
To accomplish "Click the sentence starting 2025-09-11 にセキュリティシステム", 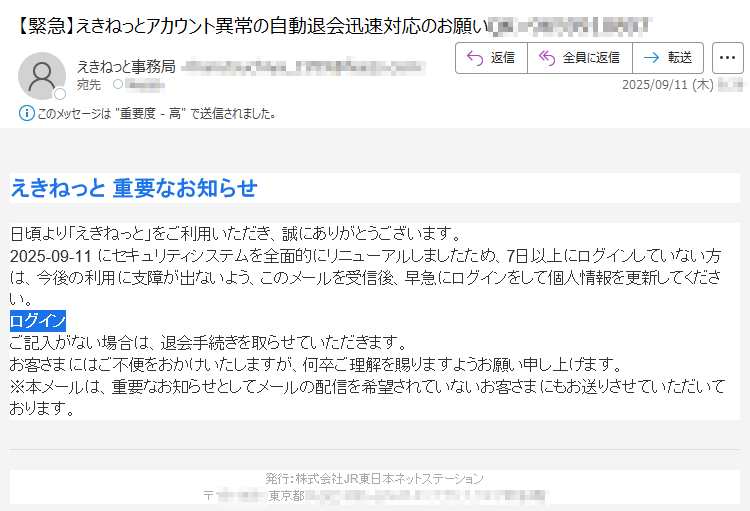I will (x=365, y=278).
